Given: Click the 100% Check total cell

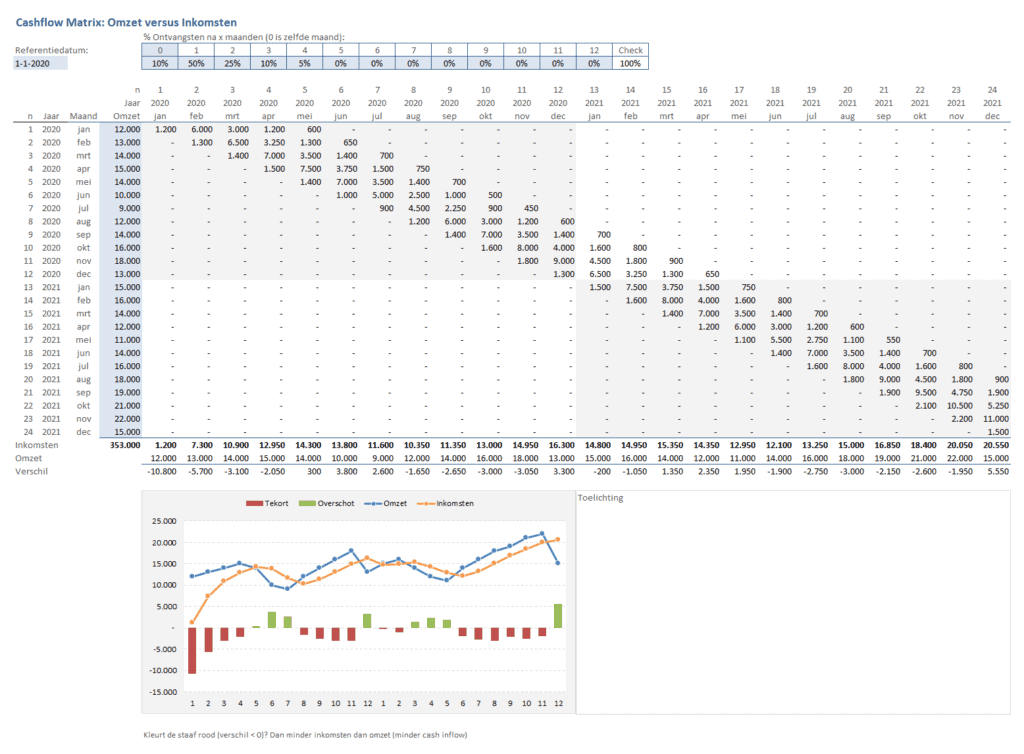Looking at the screenshot, I should tap(630, 63).
